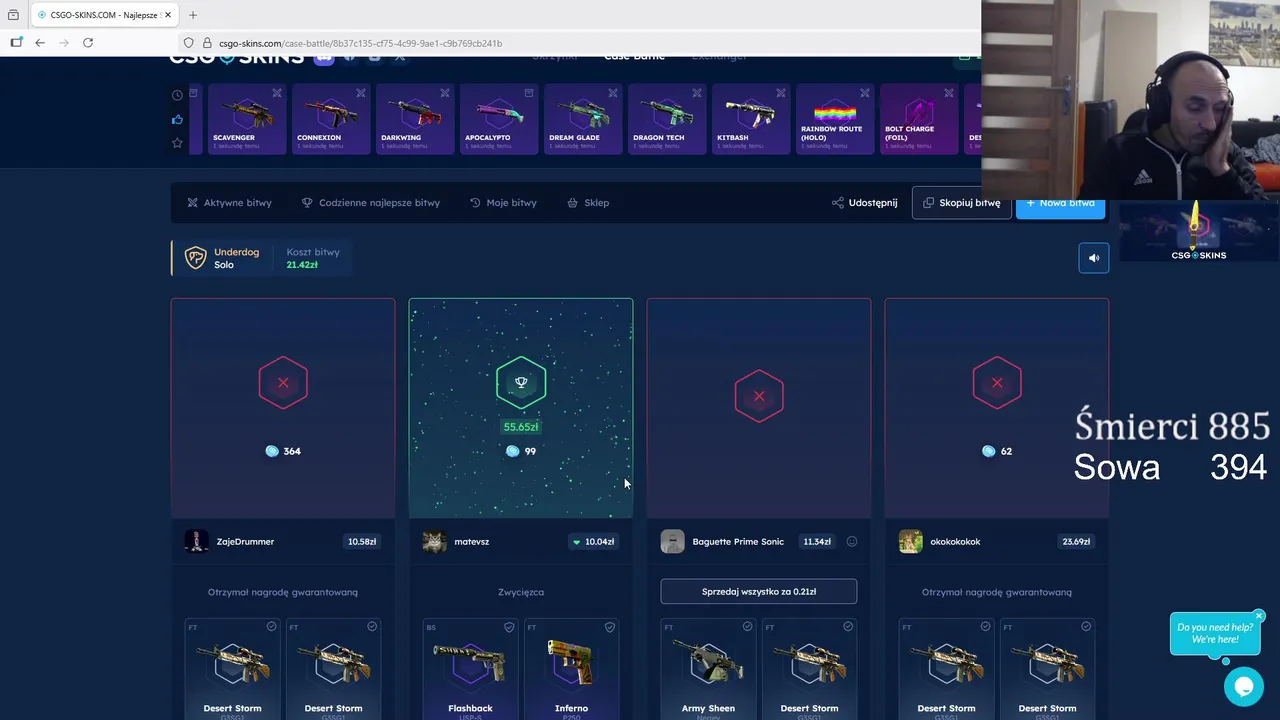The width and height of the screenshot is (1280, 720).
Task: Click Baguette Prime Sonic's red X hexagon
Action: pos(759,396)
